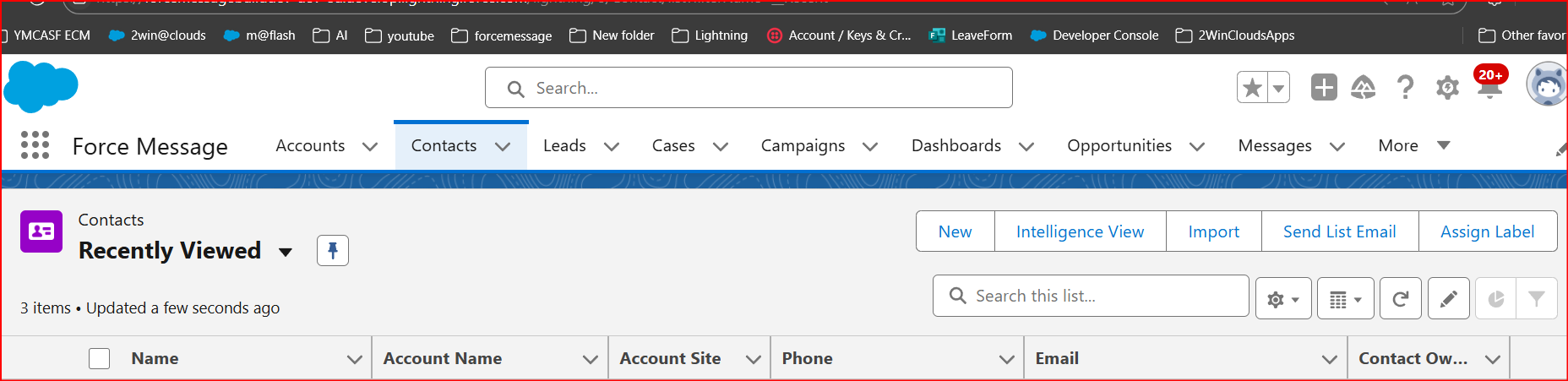Open the display as table dropdown
Viewport: 1568px width, 381px height.
pos(1345,298)
